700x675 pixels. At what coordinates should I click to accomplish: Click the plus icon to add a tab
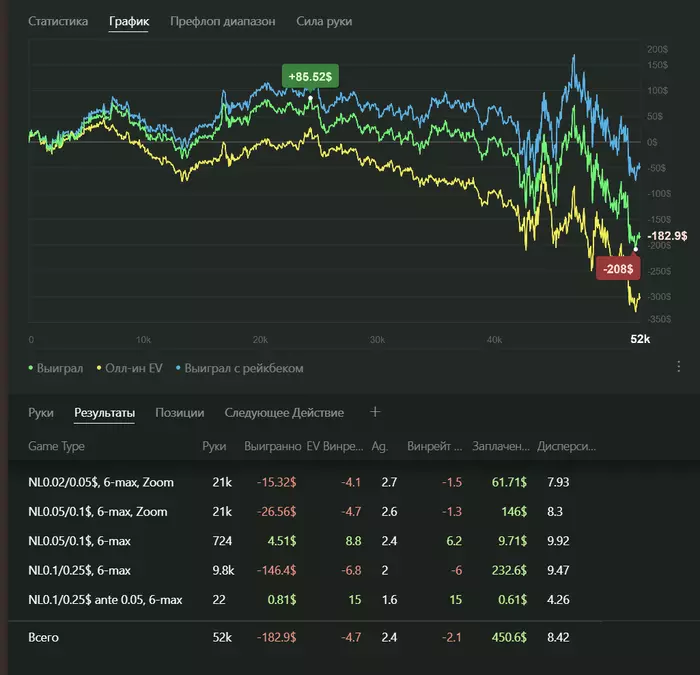pyautogui.click(x=375, y=411)
